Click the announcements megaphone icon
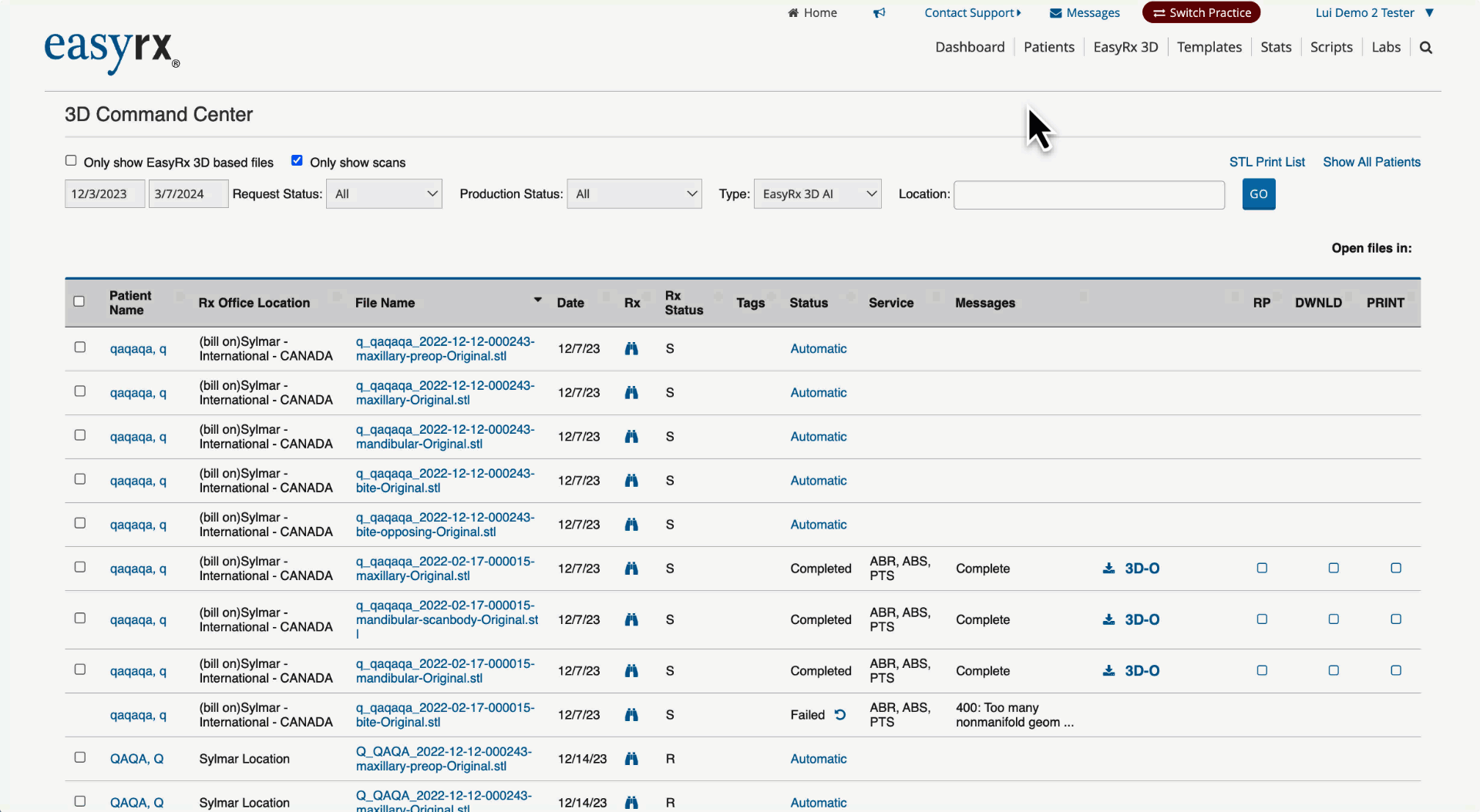1480x812 pixels. coord(880,13)
